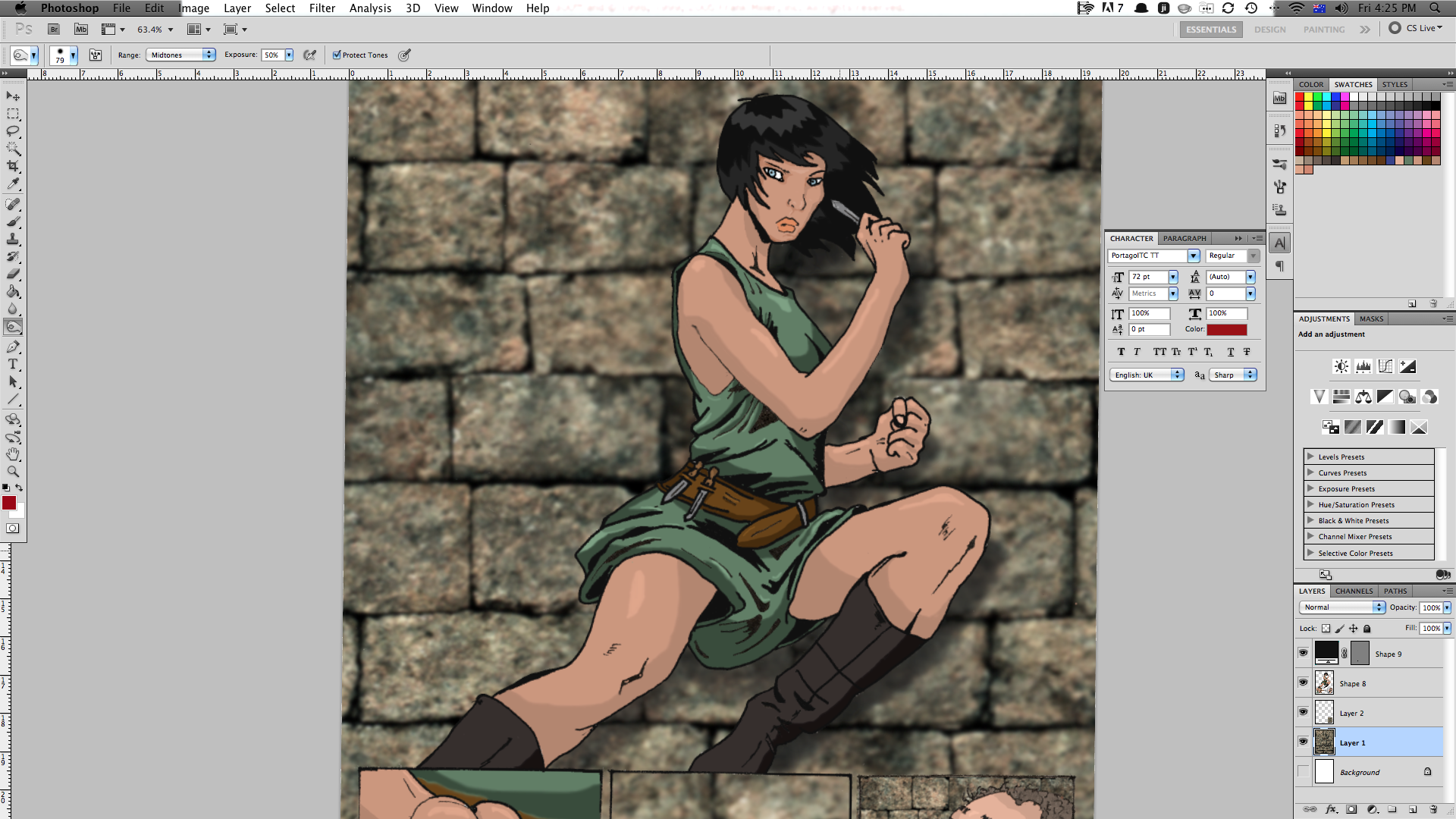Add a Color Balance adjustment
Screen dimensions: 1456x819
(x=1363, y=397)
